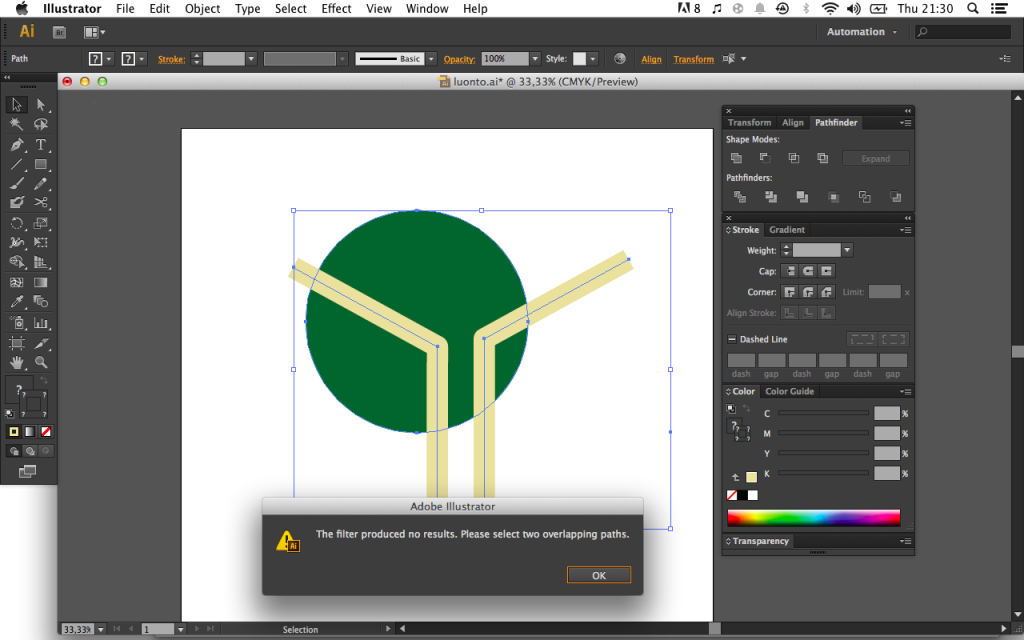Select the Artboard tool
This screenshot has height=640, width=1024.
click(17, 343)
